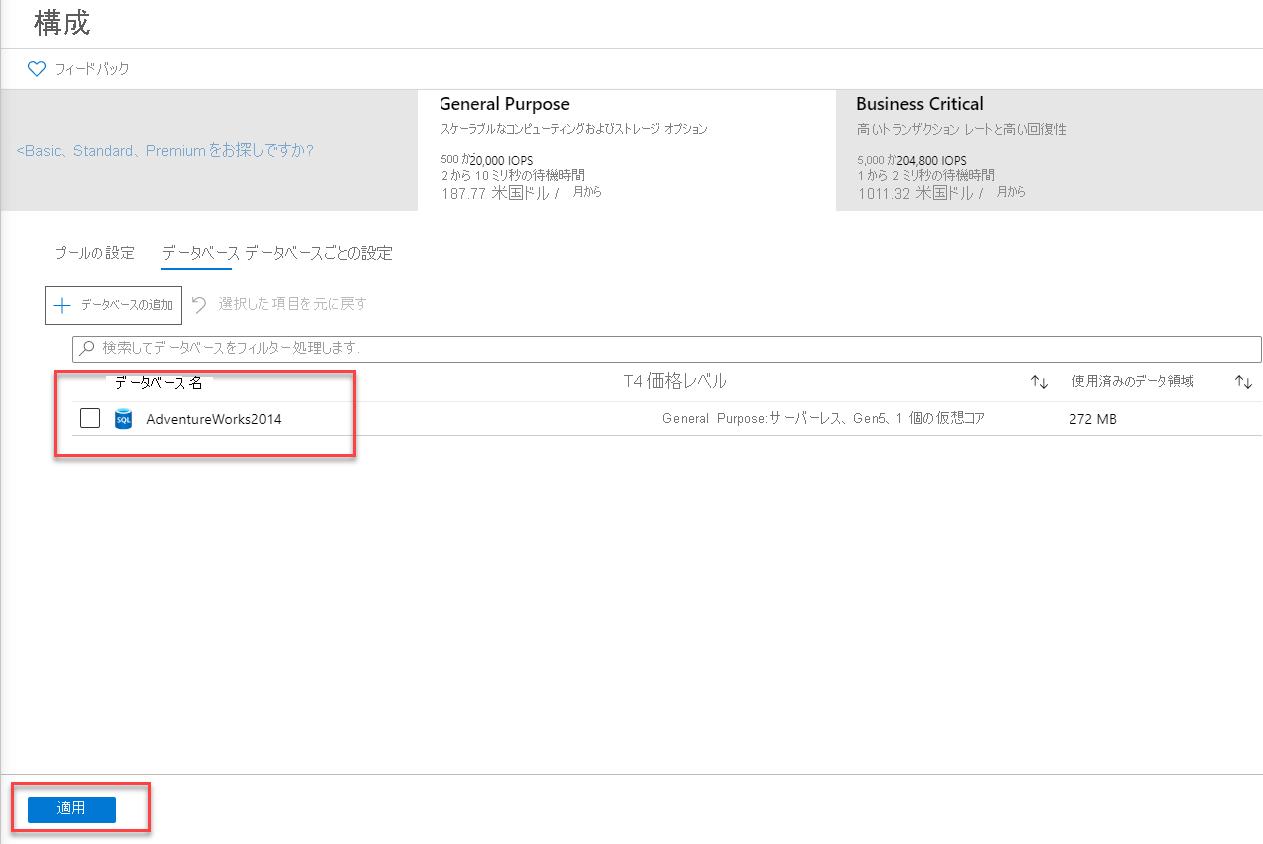Switch to the データベース tab
Screen dimensions: 1263x844
coord(200,253)
